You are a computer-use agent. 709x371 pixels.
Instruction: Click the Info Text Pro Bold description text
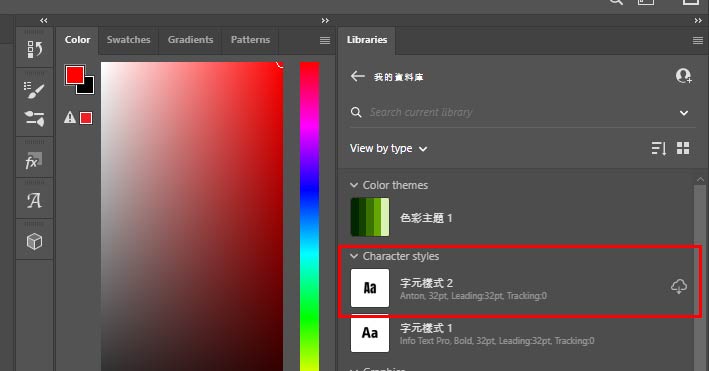(x=497, y=341)
